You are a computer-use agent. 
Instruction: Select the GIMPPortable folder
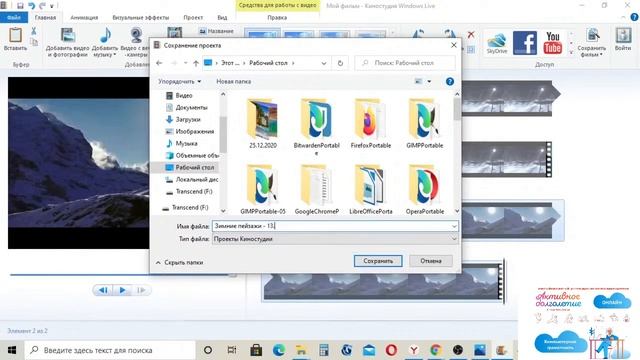(x=424, y=123)
